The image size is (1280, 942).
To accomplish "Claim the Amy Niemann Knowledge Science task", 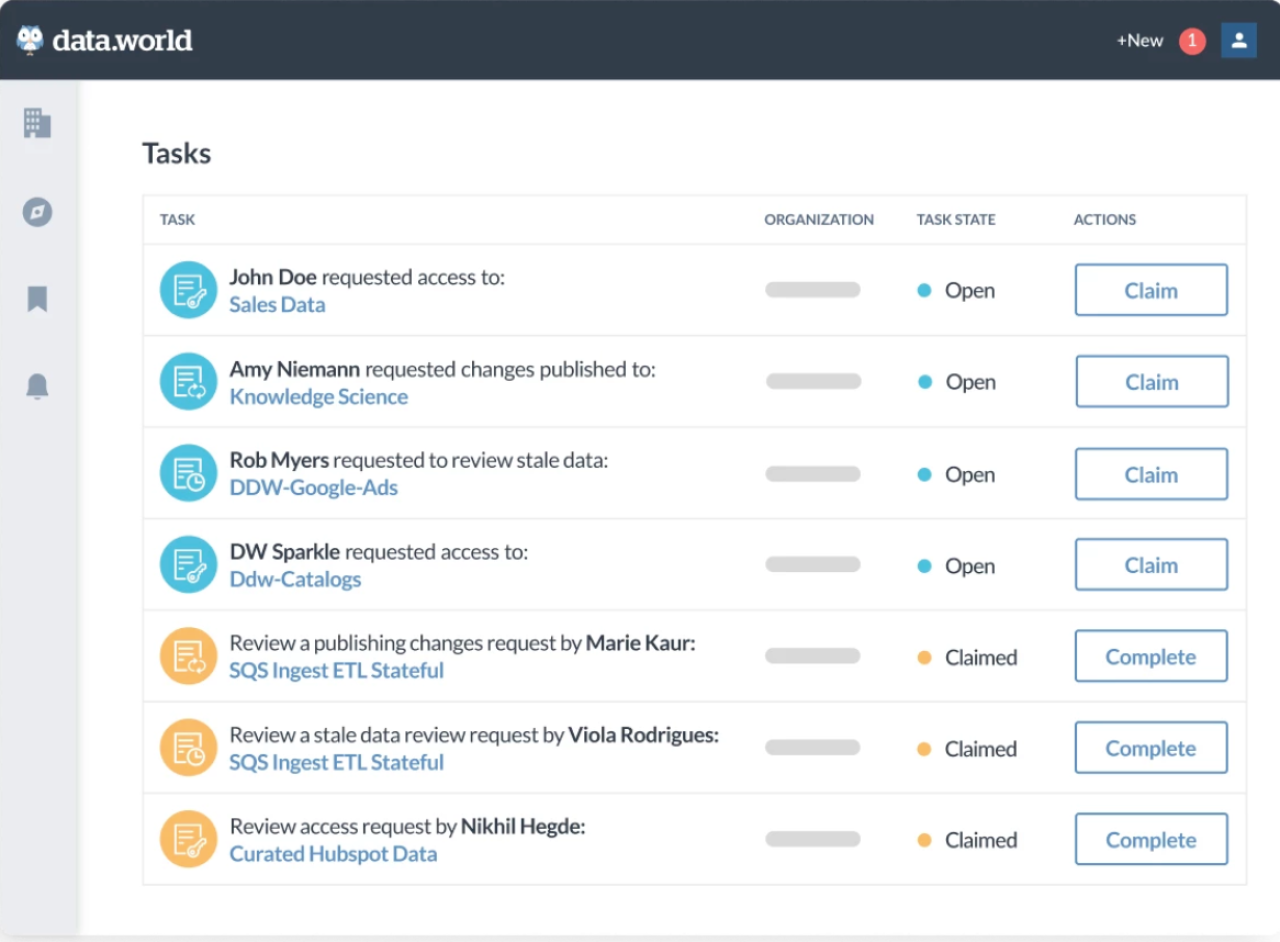I will point(1151,382).
